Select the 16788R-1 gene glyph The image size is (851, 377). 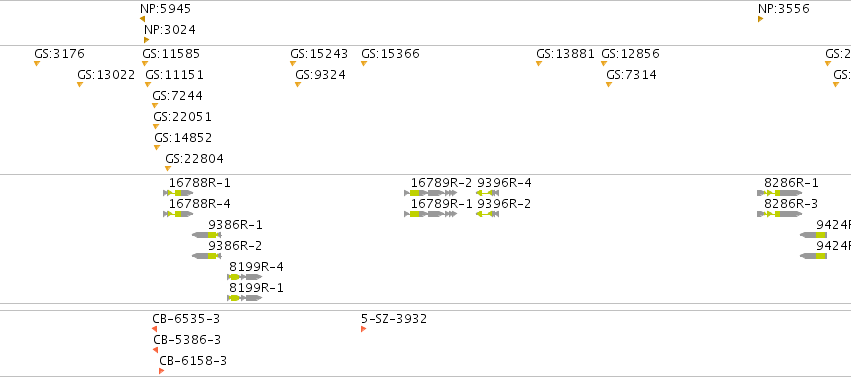coord(178,193)
